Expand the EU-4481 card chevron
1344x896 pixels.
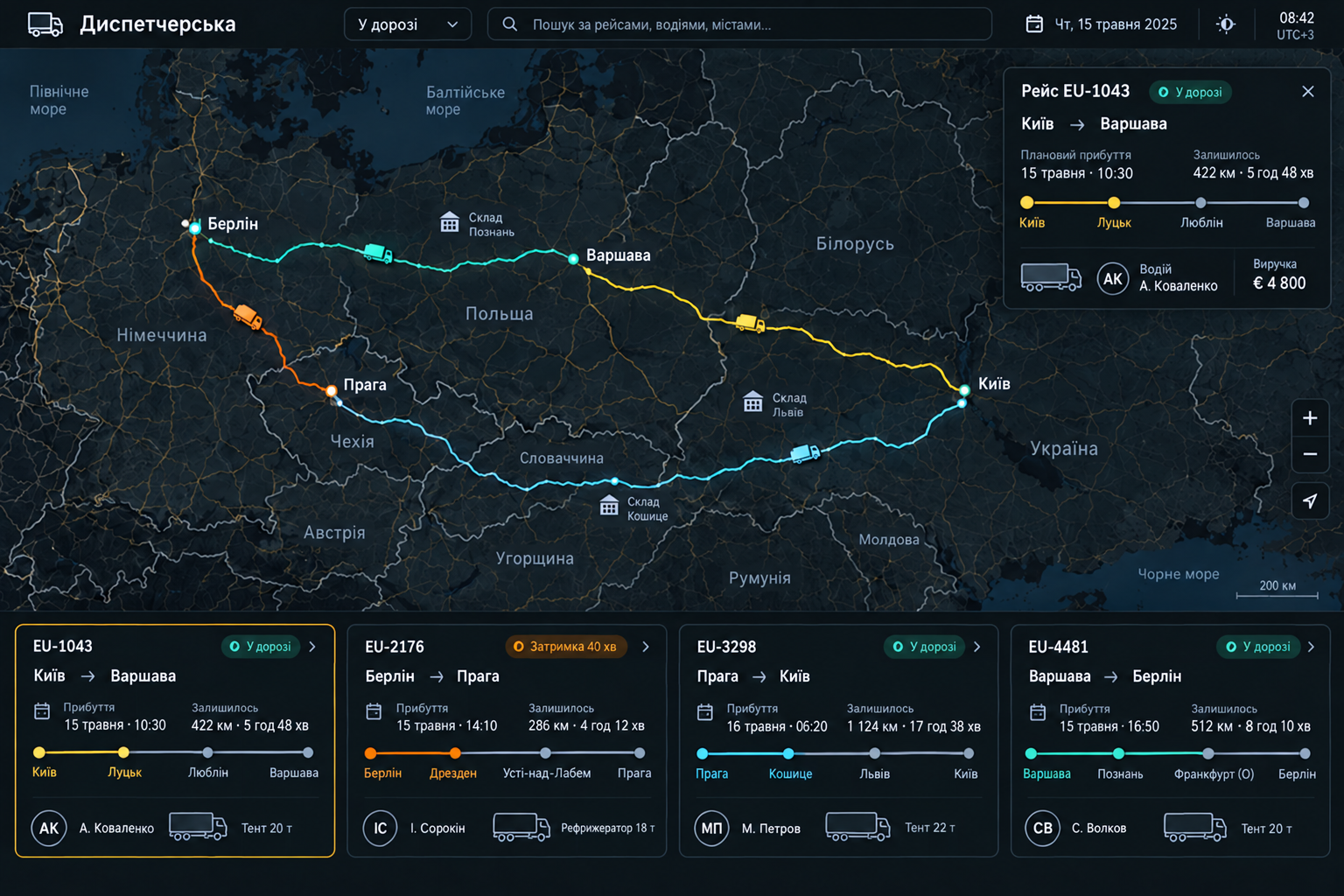(x=1311, y=647)
